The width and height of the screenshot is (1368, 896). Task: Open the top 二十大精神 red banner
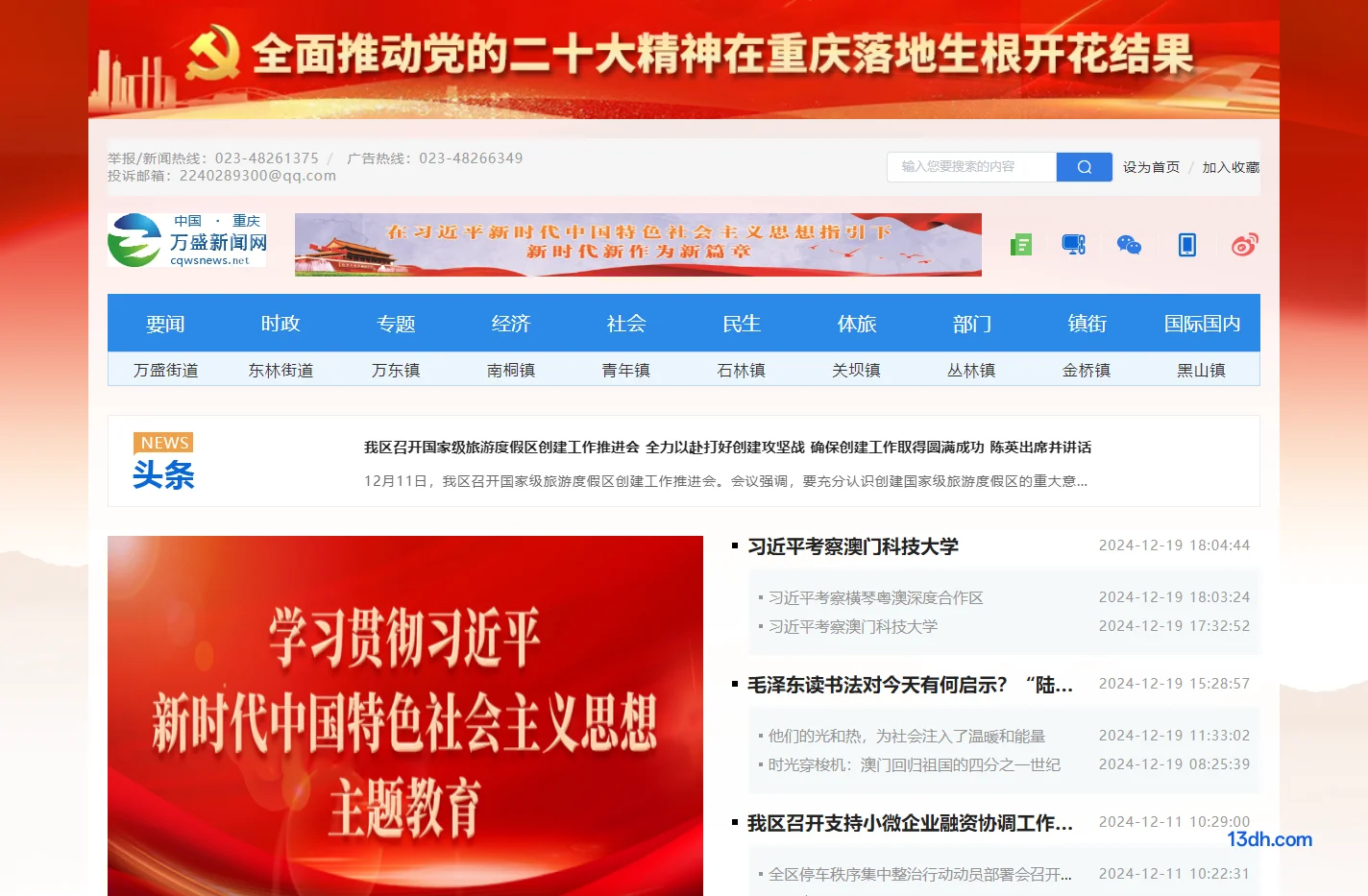point(684,60)
